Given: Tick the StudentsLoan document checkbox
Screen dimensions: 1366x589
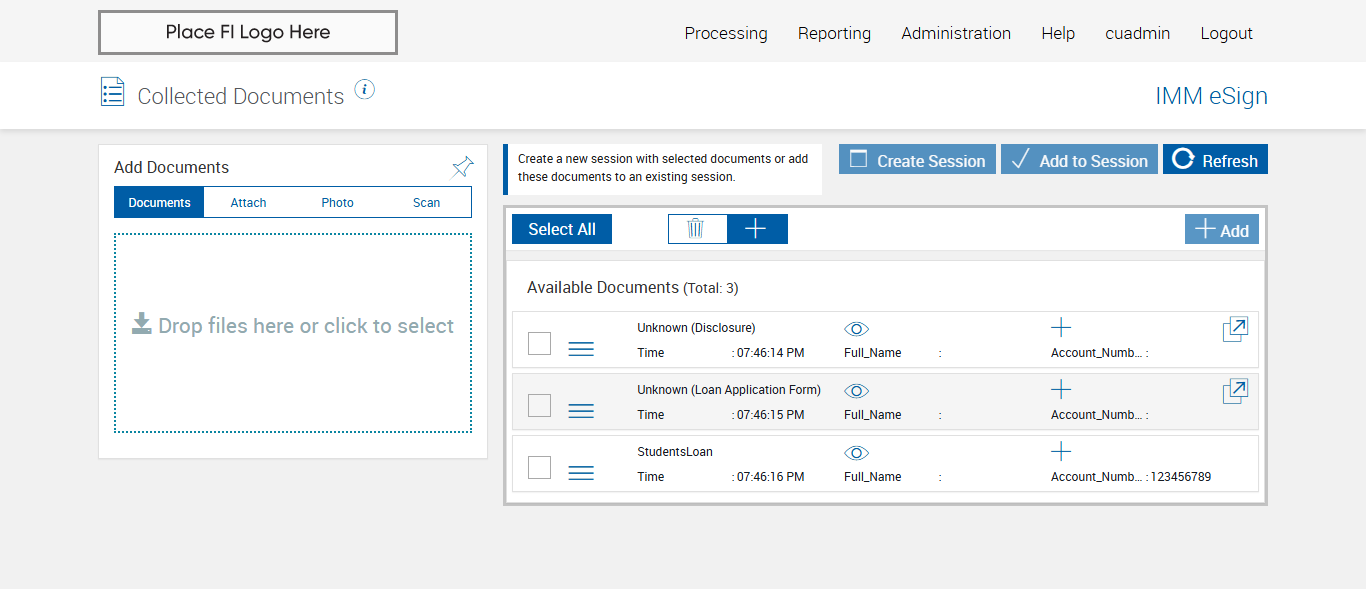Looking at the screenshot, I should coord(539,467).
